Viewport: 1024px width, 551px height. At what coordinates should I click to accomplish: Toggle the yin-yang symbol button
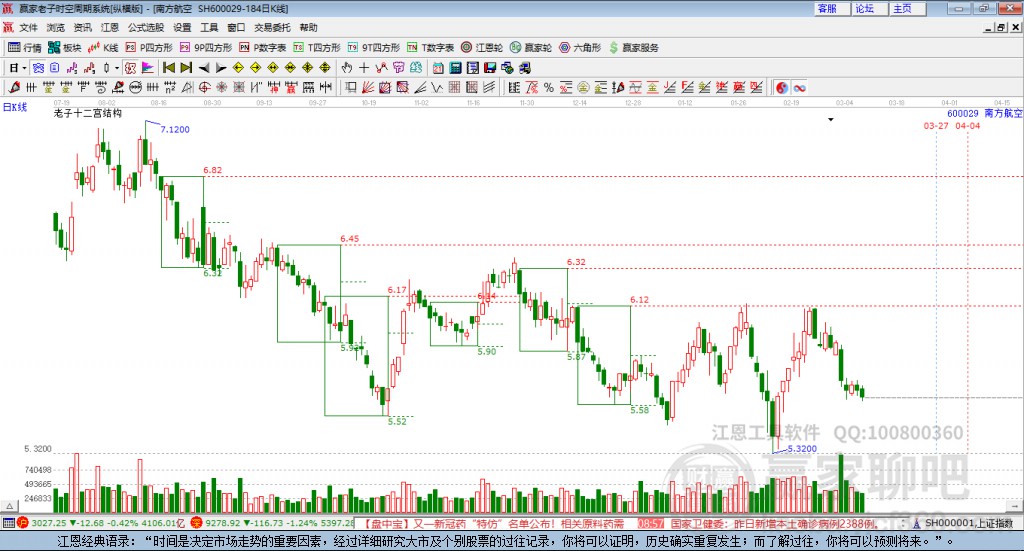pos(782,87)
